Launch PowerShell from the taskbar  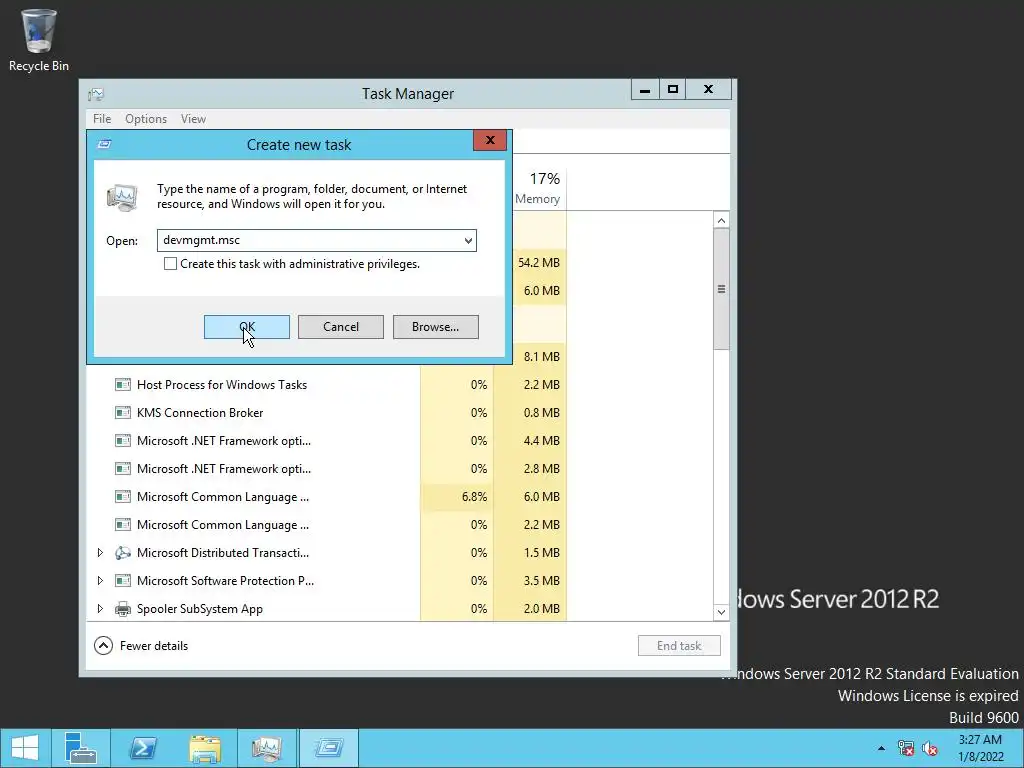[142, 748]
